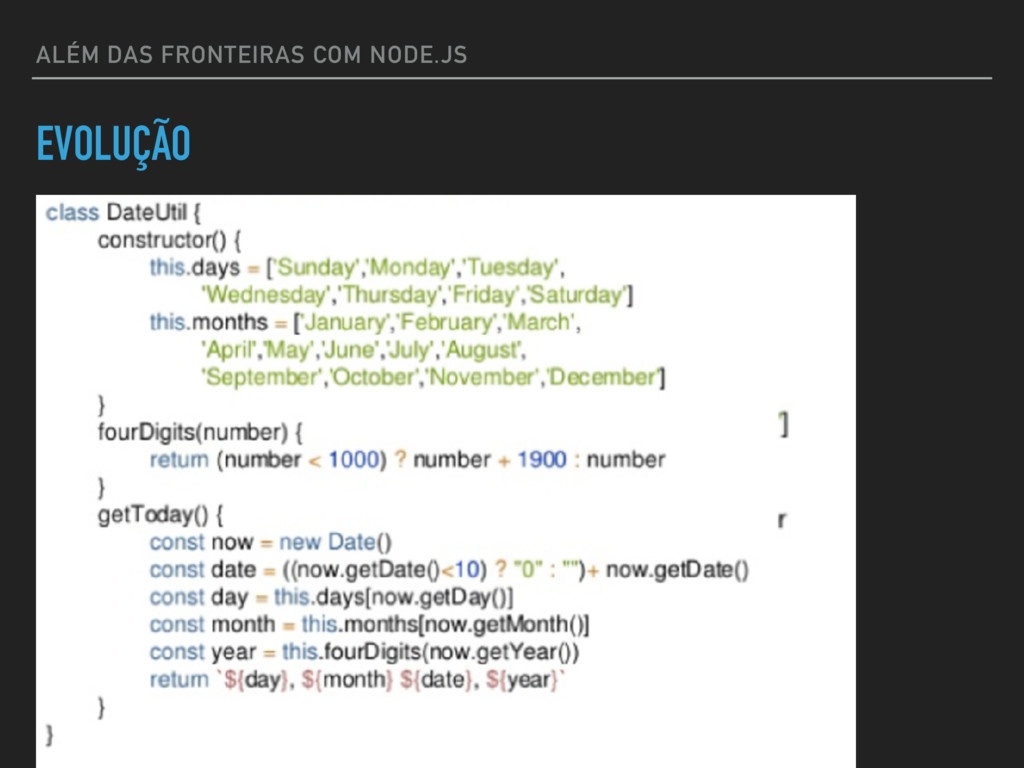The width and height of the screenshot is (1024, 768).
Task: Click the header 'ALÉM DAS FRONTEIRAS COM NODE.JS'
Action: [x=251, y=54]
